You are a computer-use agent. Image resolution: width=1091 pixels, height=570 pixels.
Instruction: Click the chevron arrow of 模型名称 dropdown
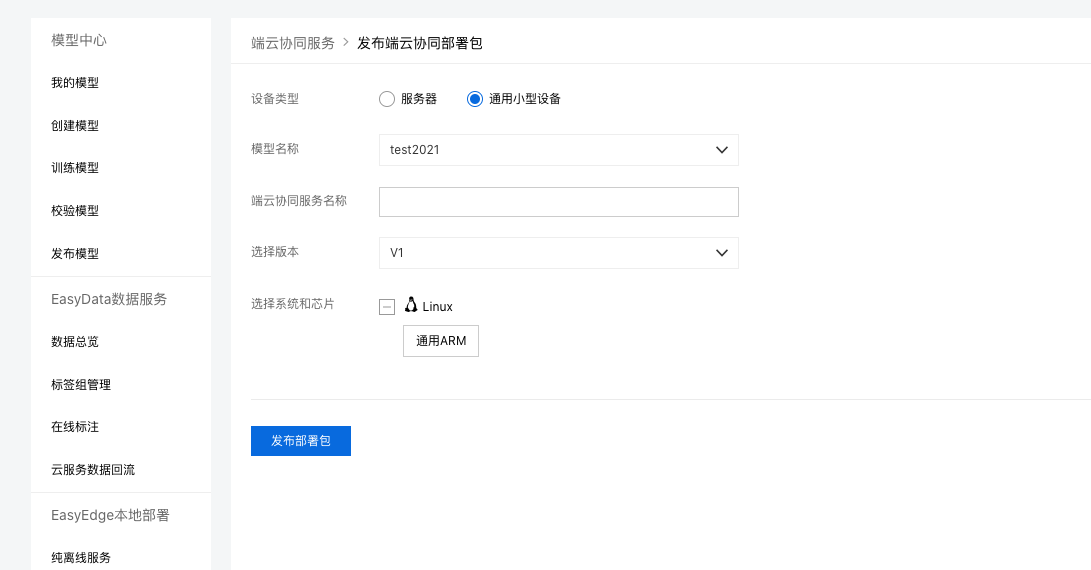[722, 150]
